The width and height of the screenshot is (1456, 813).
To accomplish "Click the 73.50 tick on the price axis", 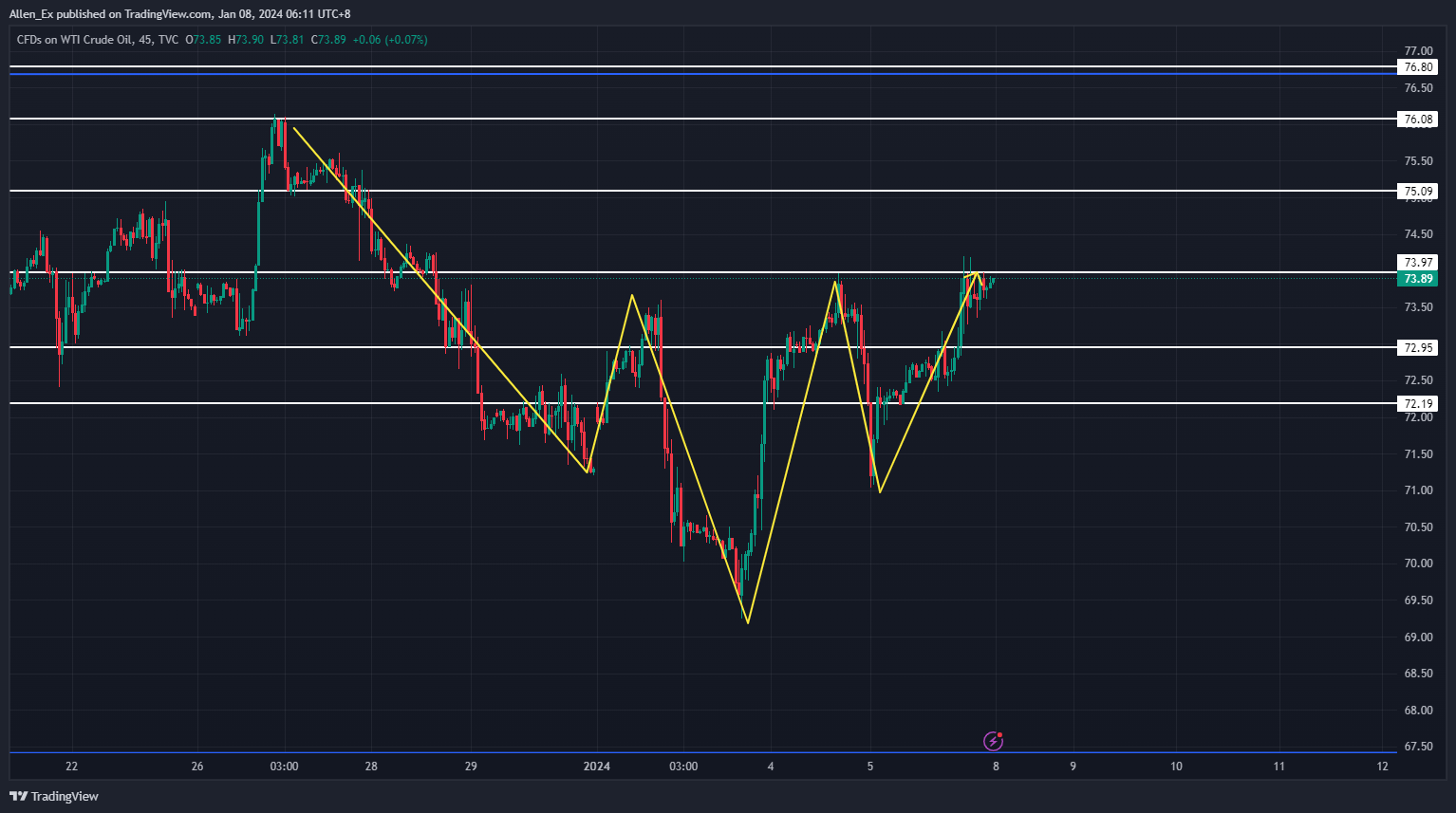I will click(1418, 307).
